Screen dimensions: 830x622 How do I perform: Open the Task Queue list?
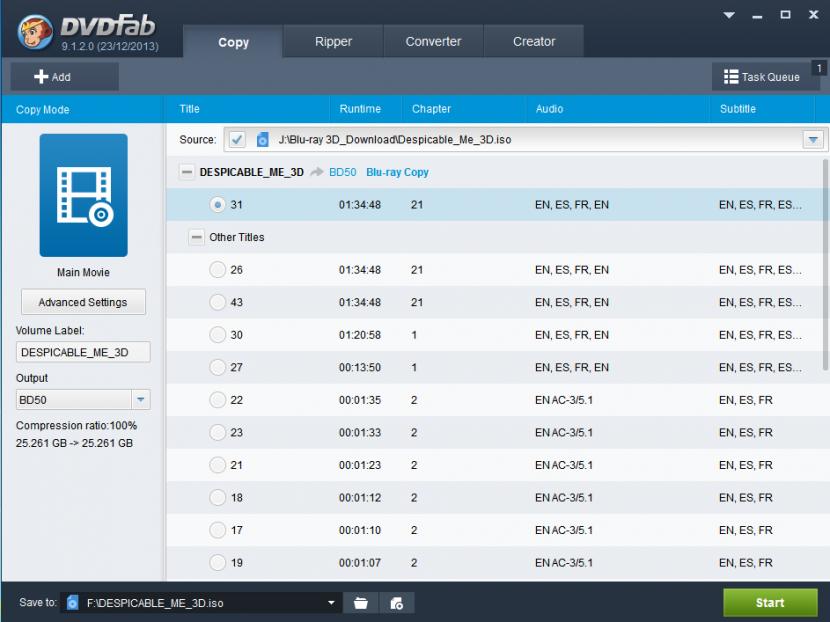tap(762, 77)
